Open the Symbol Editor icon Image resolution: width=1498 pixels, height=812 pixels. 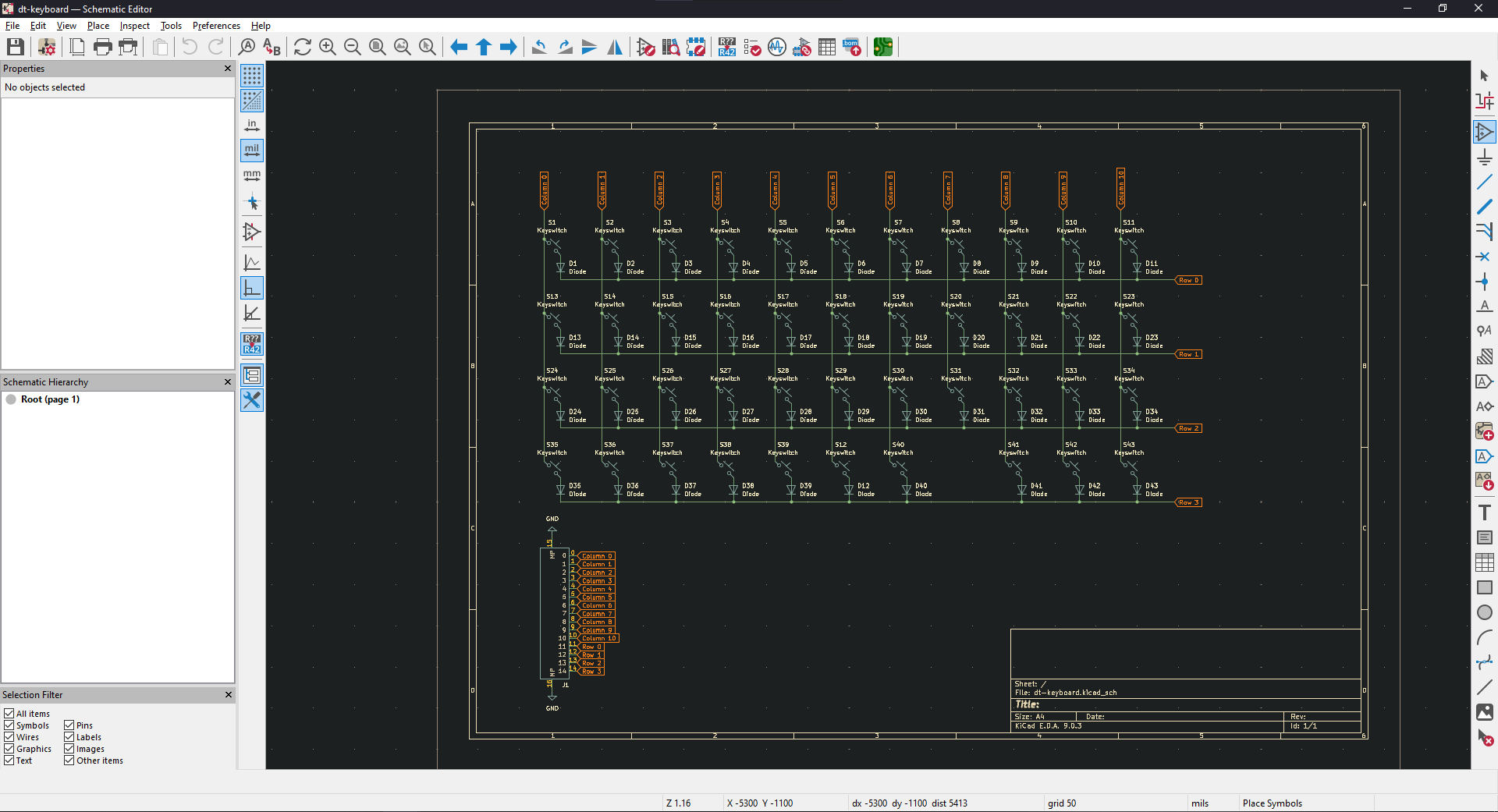coord(646,47)
